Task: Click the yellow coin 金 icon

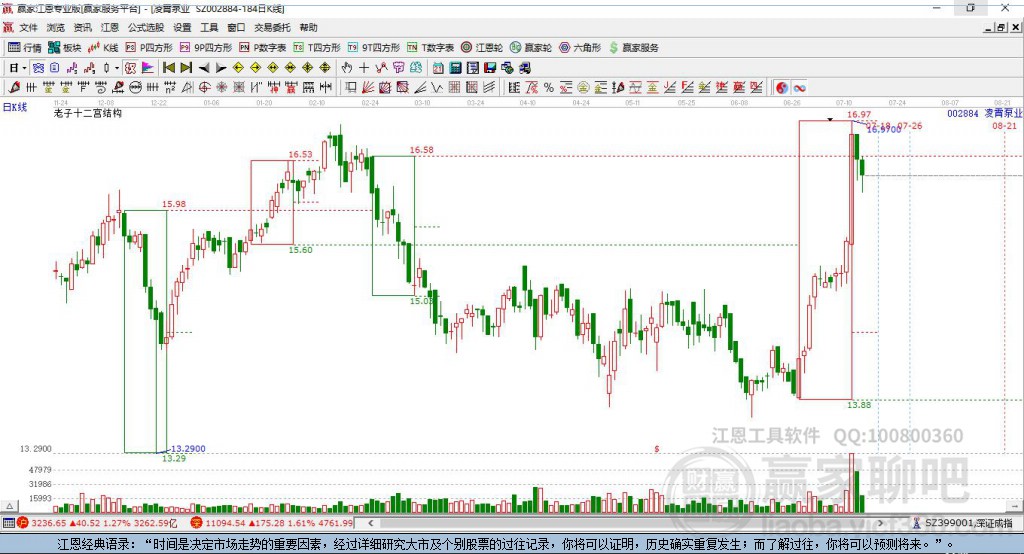Action: (583, 88)
